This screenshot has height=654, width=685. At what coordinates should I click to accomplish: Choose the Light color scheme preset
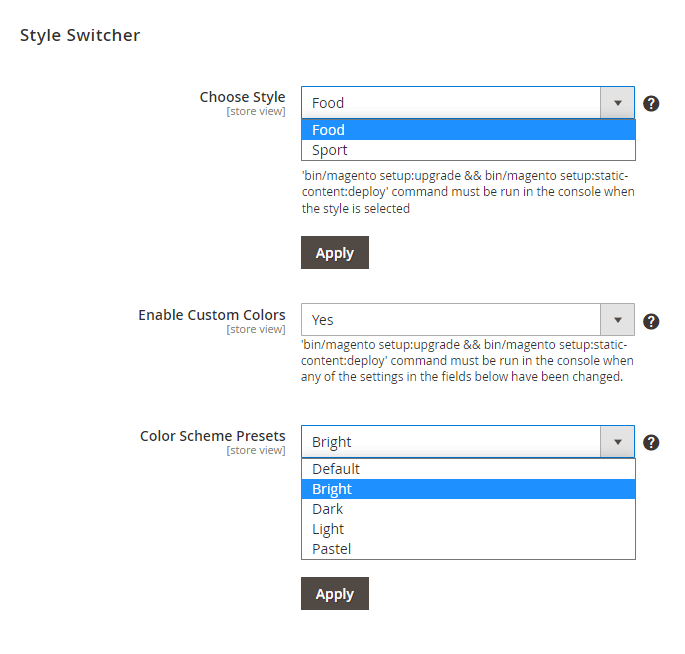468,529
